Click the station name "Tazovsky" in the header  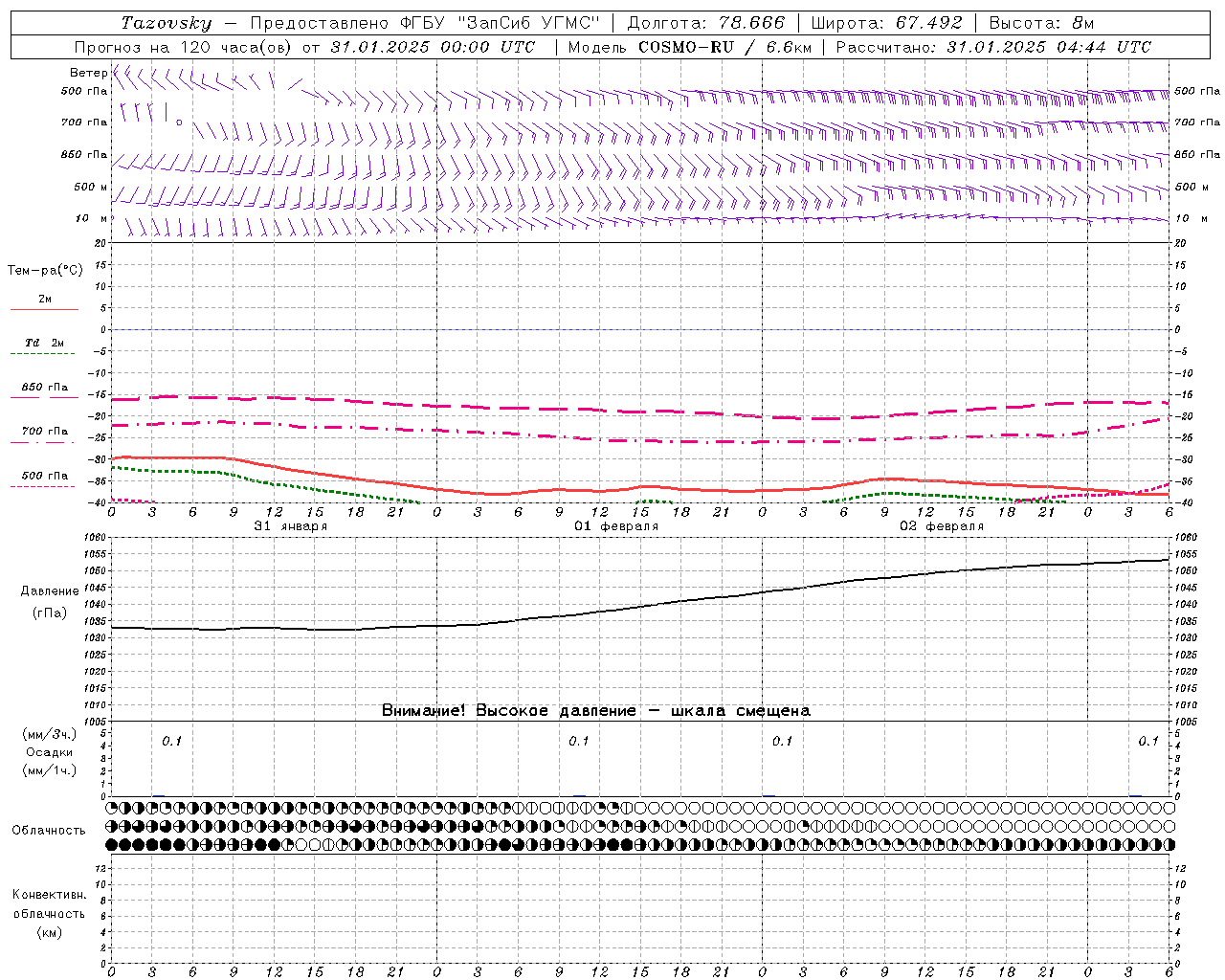[x=167, y=23]
